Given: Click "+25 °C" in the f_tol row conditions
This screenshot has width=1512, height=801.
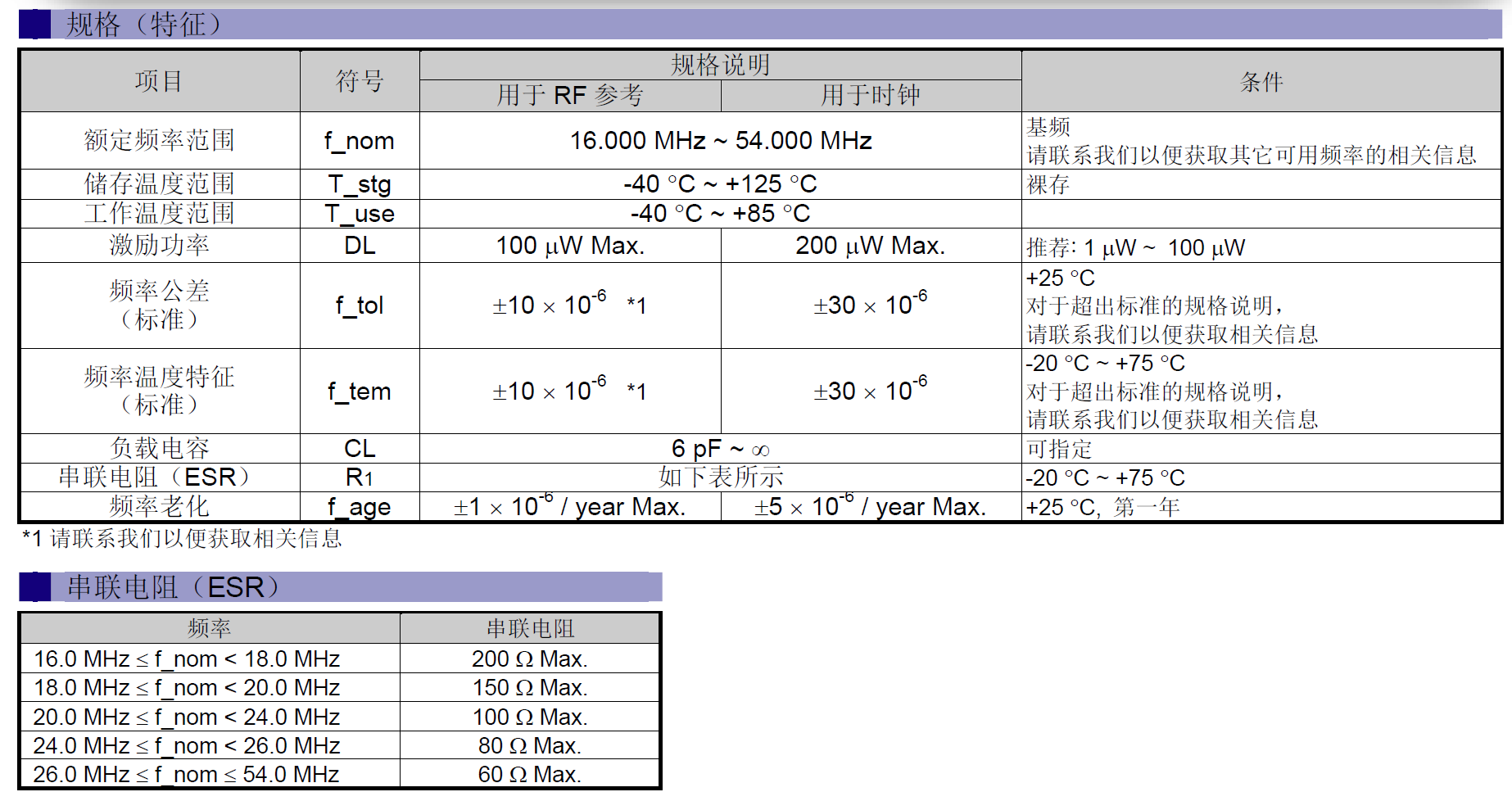Looking at the screenshot, I should pos(1061,278).
